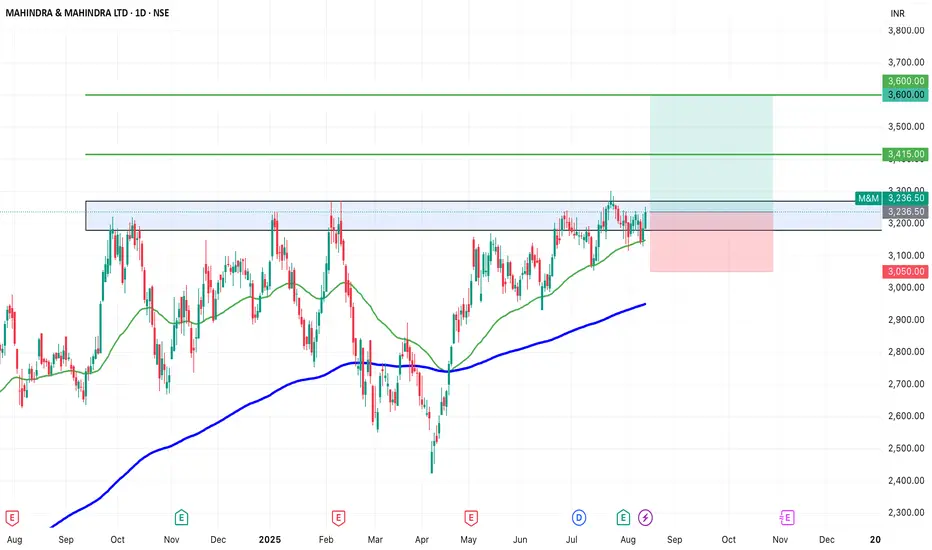Select the green profit target zone

coord(711,153)
